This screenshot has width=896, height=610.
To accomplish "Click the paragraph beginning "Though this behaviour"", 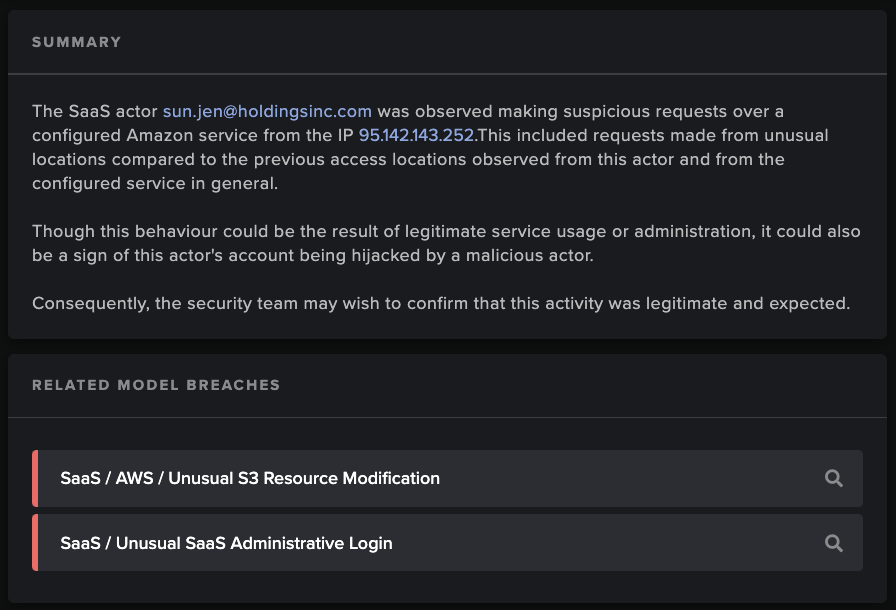I will 446,243.
